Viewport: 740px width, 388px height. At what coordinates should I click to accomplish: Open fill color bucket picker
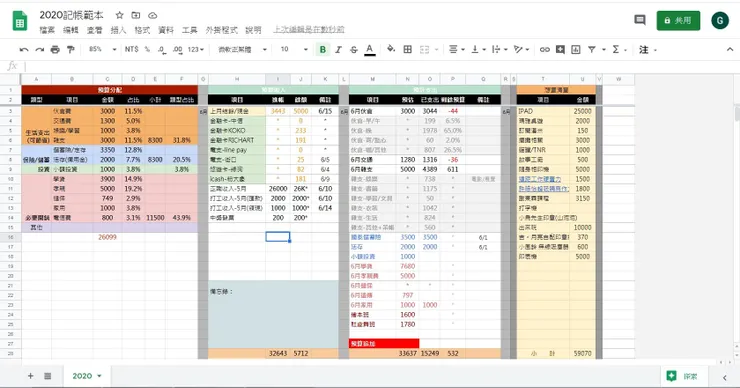click(x=391, y=49)
